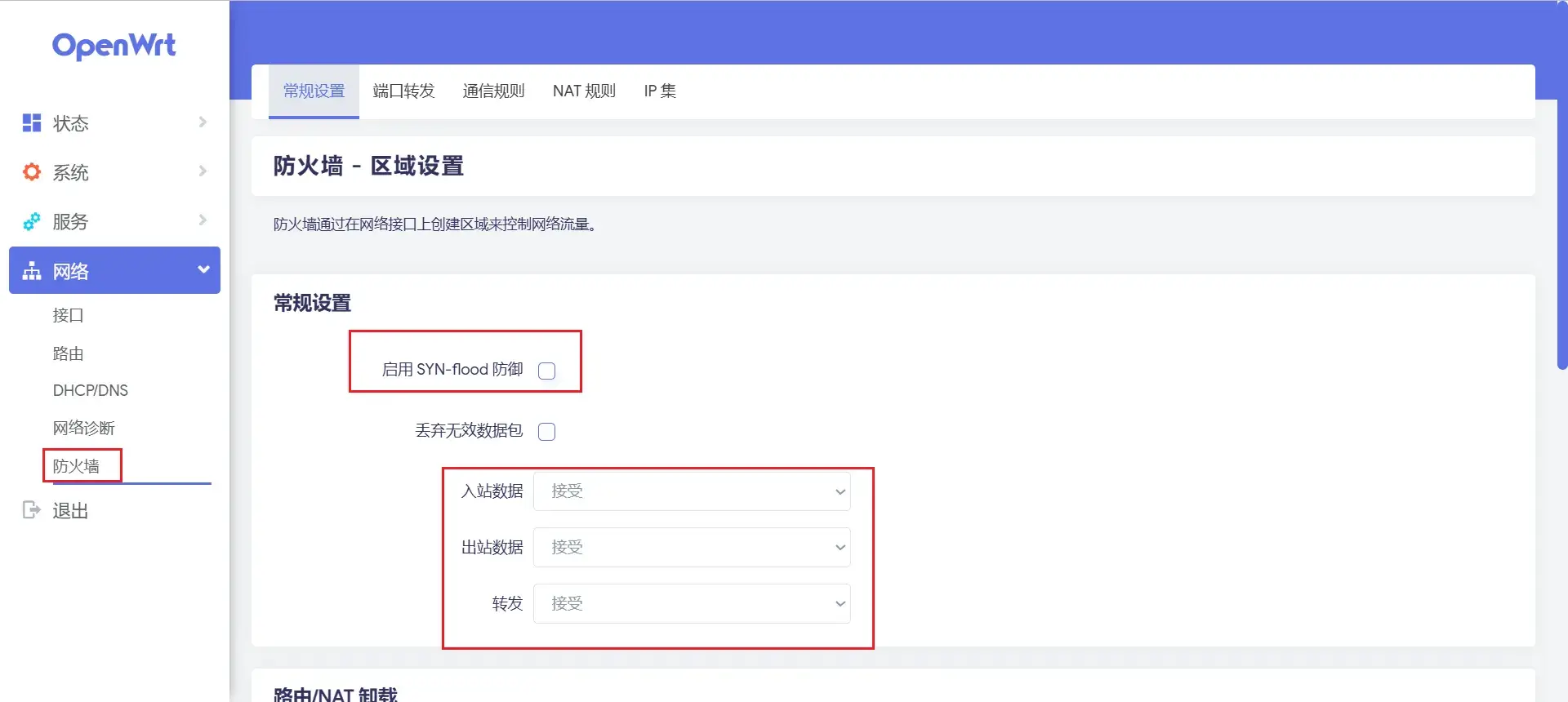The image size is (1568, 702).
Task: Go to the 网络诊断 page
Action: tap(84, 428)
